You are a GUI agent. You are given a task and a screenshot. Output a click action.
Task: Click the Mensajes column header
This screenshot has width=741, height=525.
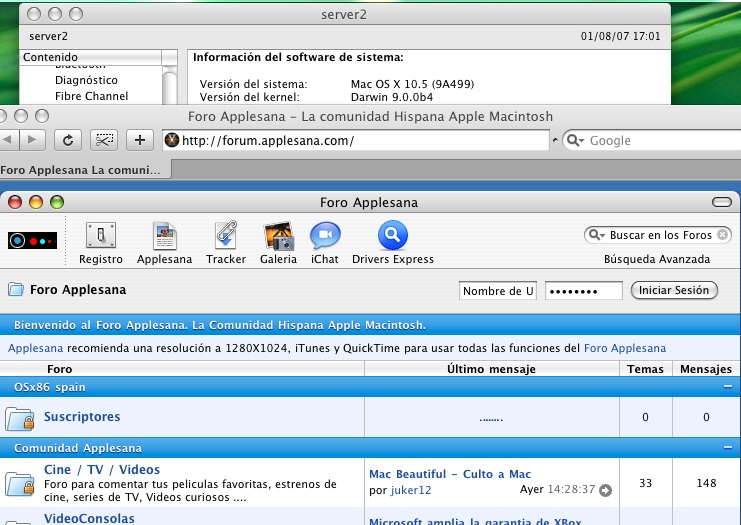[706, 369]
